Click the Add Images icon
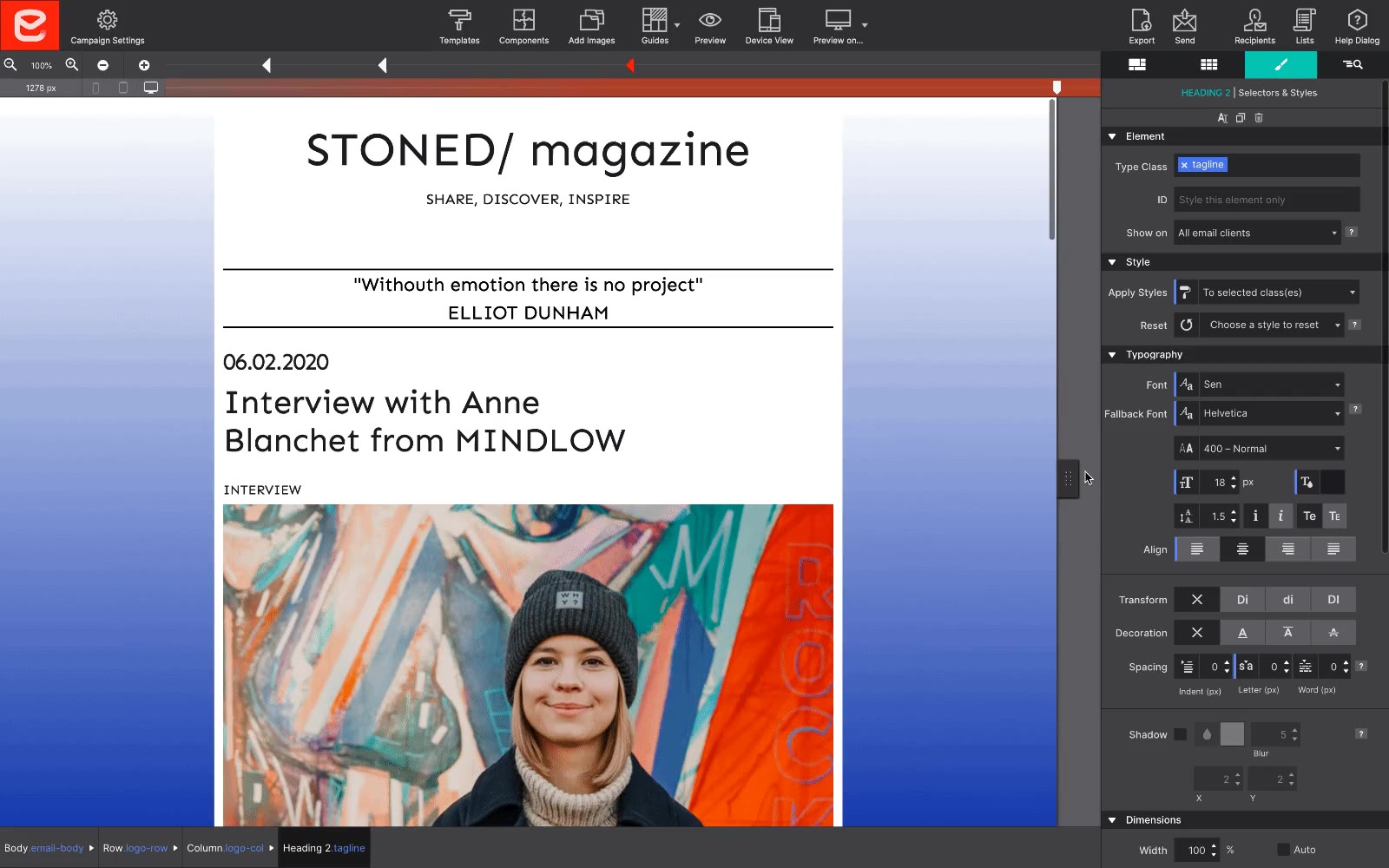 [x=591, y=26]
